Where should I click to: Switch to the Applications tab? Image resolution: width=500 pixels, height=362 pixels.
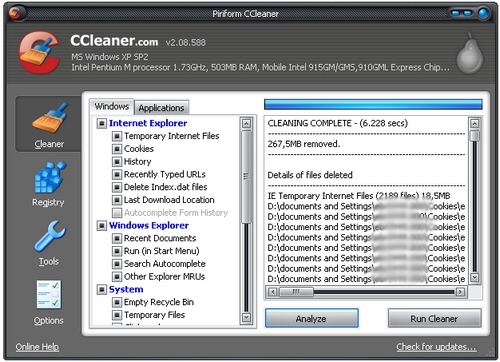point(161,108)
